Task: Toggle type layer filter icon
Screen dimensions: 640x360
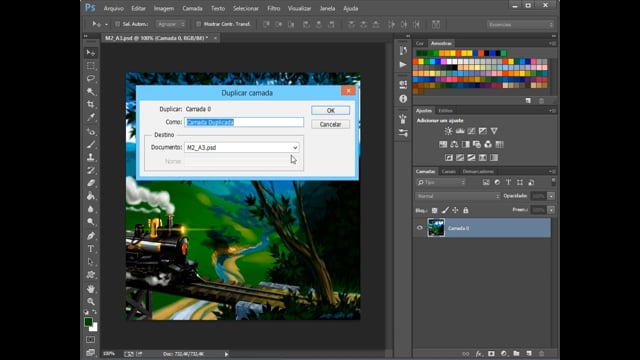Action: (508, 182)
